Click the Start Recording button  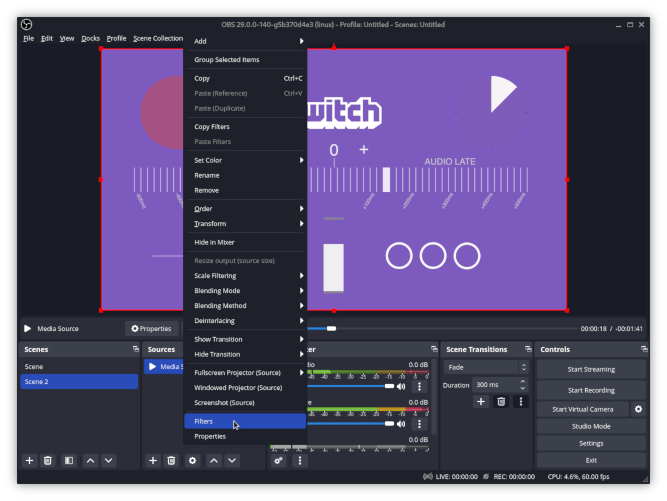tap(591, 390)
